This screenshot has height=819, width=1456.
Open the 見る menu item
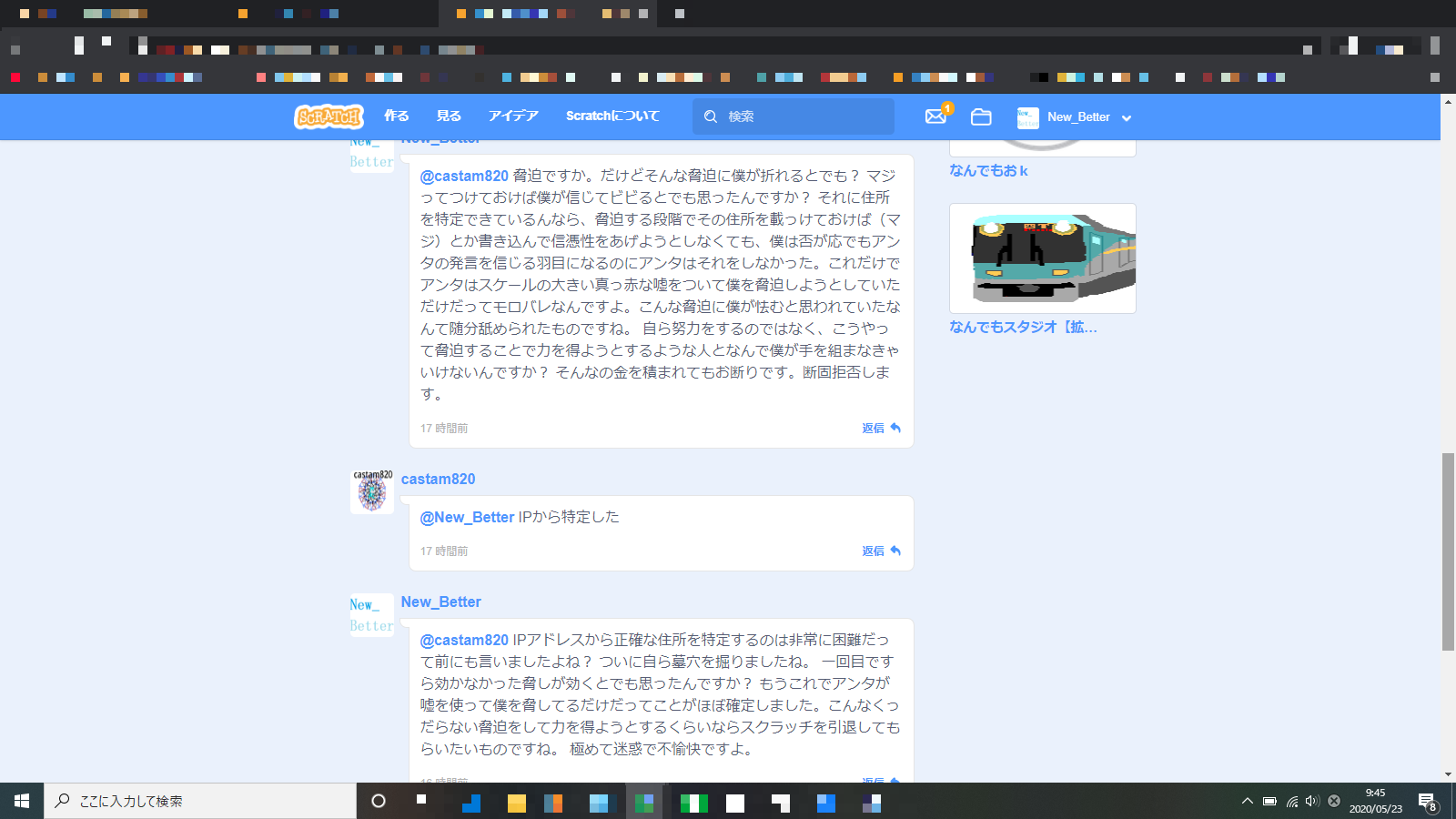(448, 116)
